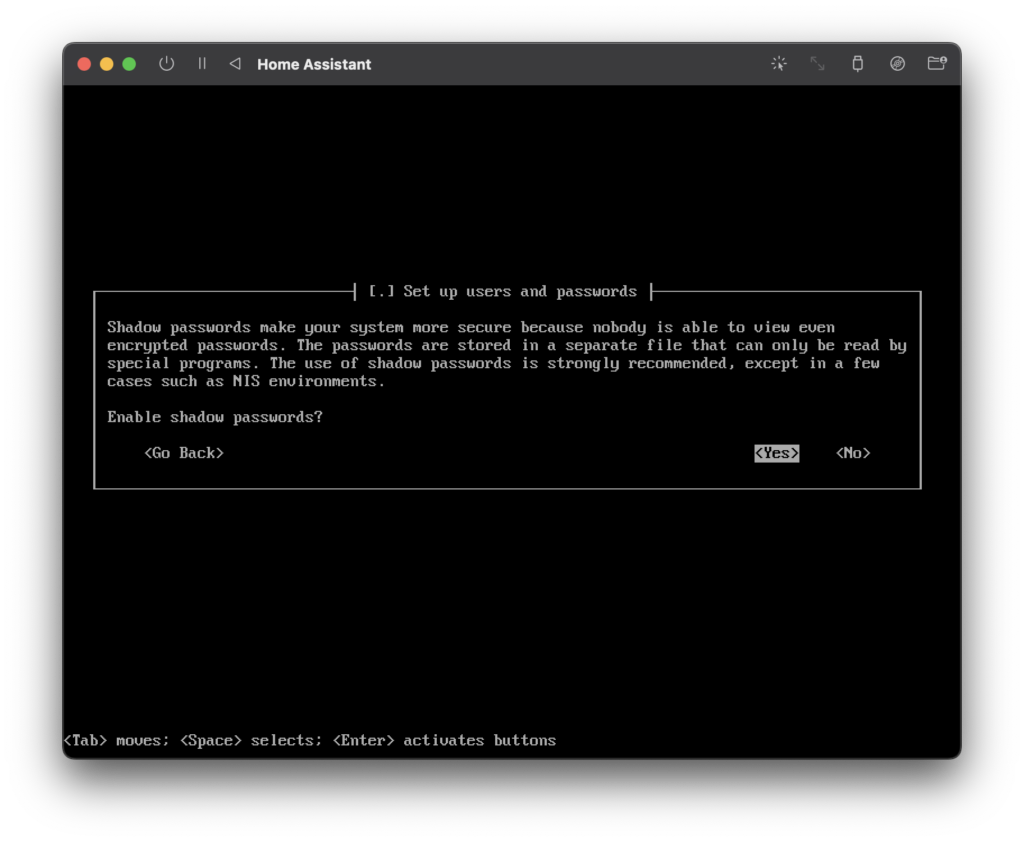Click the capture mouse cursor icon
1024x842 pixels.
click(x=778, y=63)
